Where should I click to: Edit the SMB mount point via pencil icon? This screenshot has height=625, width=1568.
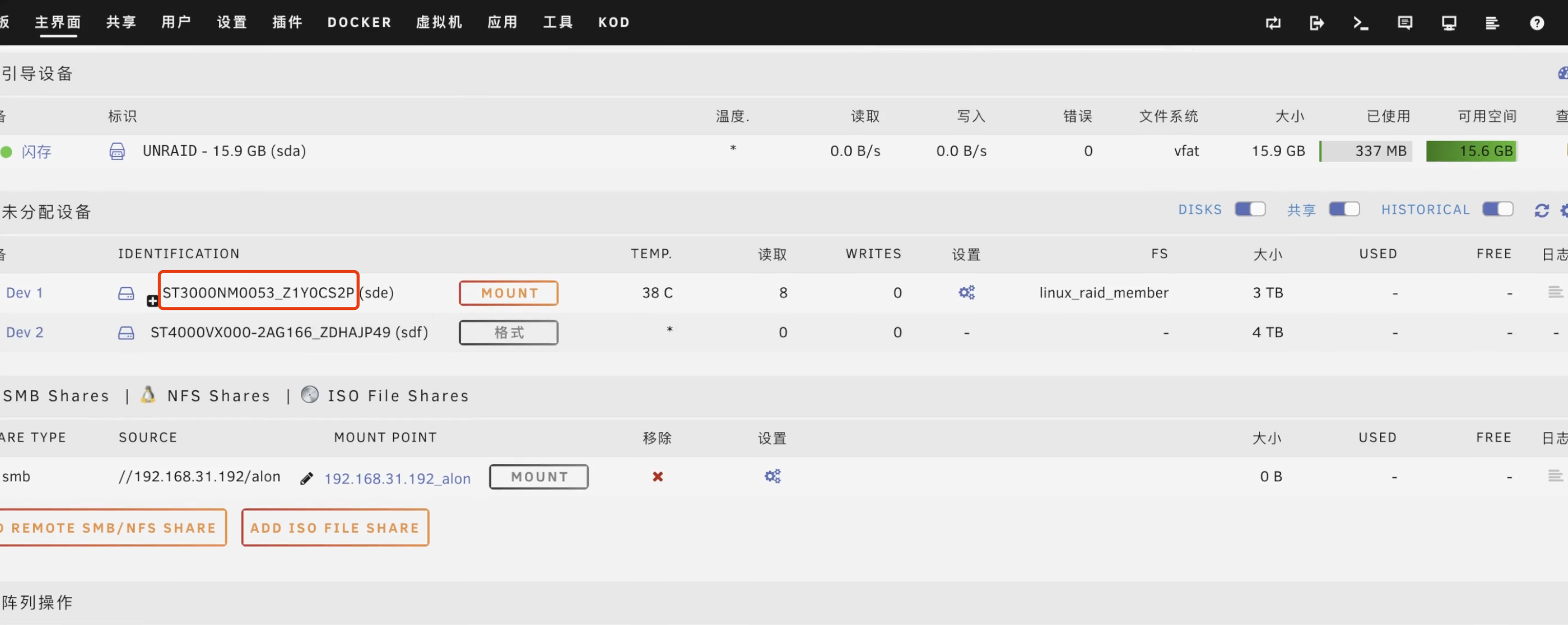(306, 478)
